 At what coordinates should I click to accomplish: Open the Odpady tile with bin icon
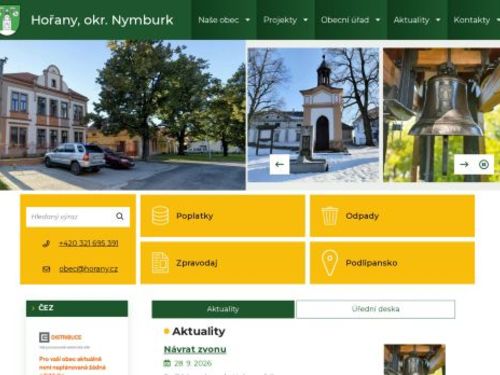click(392, 216)
